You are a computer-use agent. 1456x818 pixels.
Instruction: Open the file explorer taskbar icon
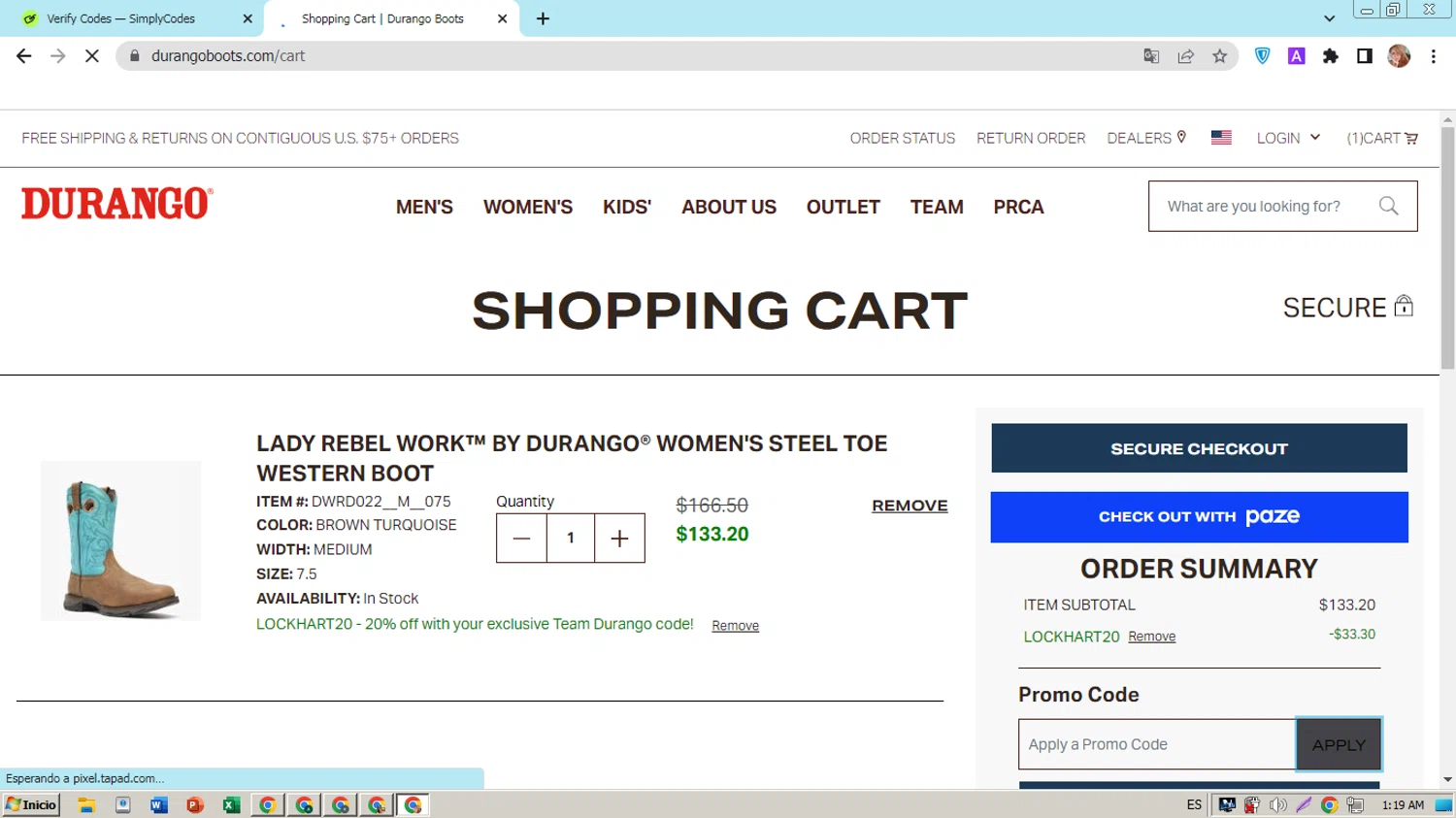click(x=86, y=804)
